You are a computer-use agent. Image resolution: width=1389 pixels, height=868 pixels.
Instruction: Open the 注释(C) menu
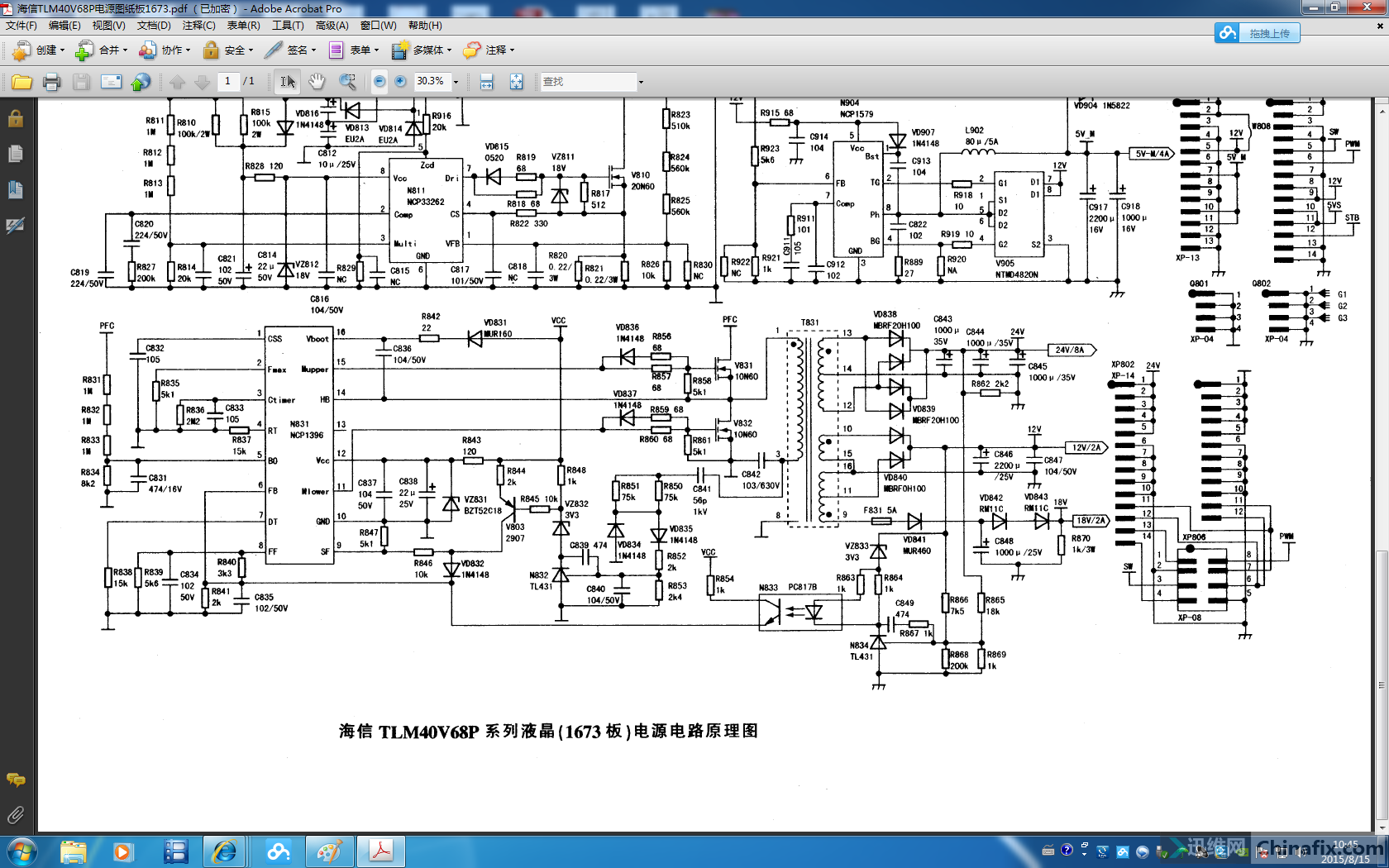(x=198, y=26)
